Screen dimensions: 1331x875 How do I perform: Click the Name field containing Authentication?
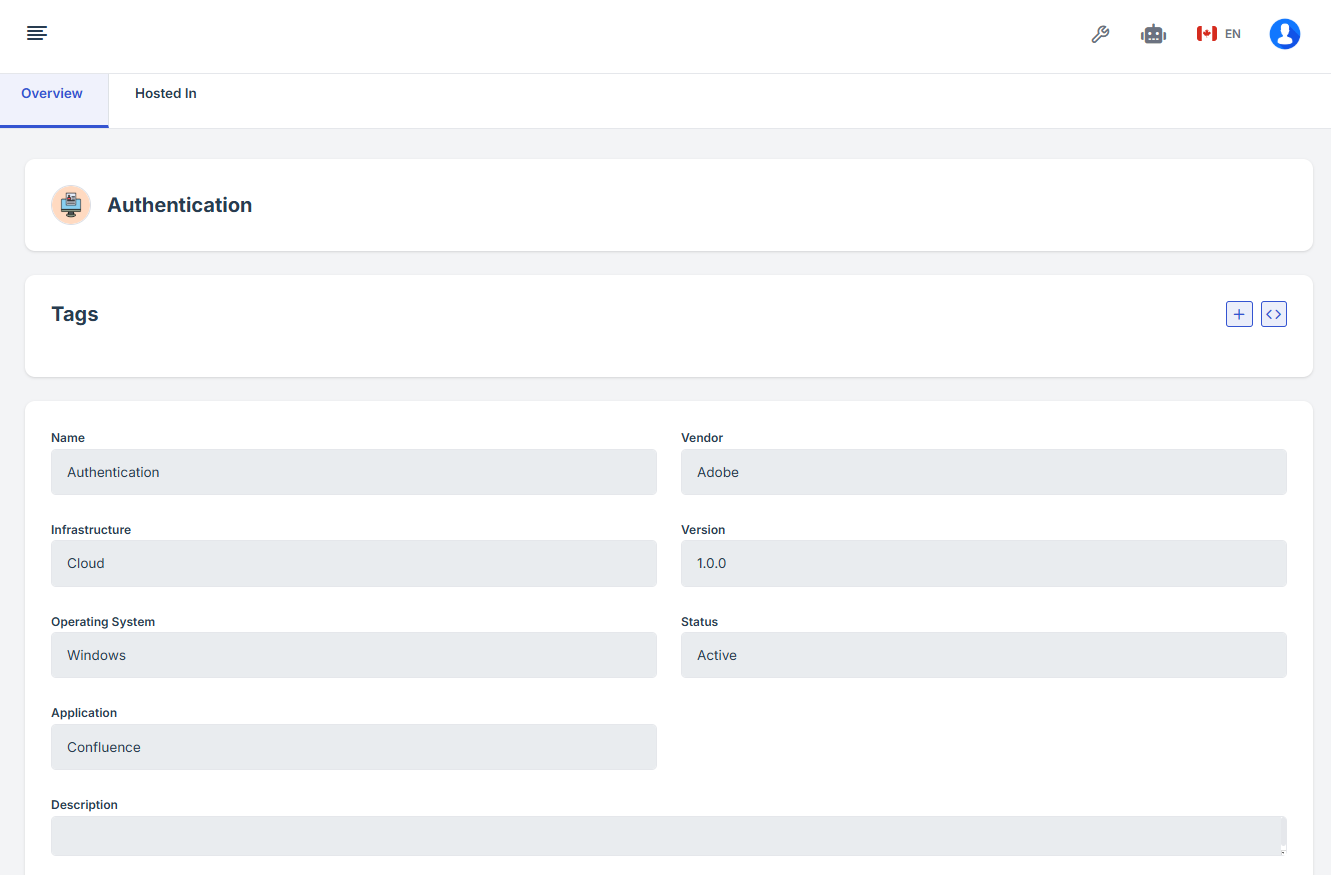(353, 472)
